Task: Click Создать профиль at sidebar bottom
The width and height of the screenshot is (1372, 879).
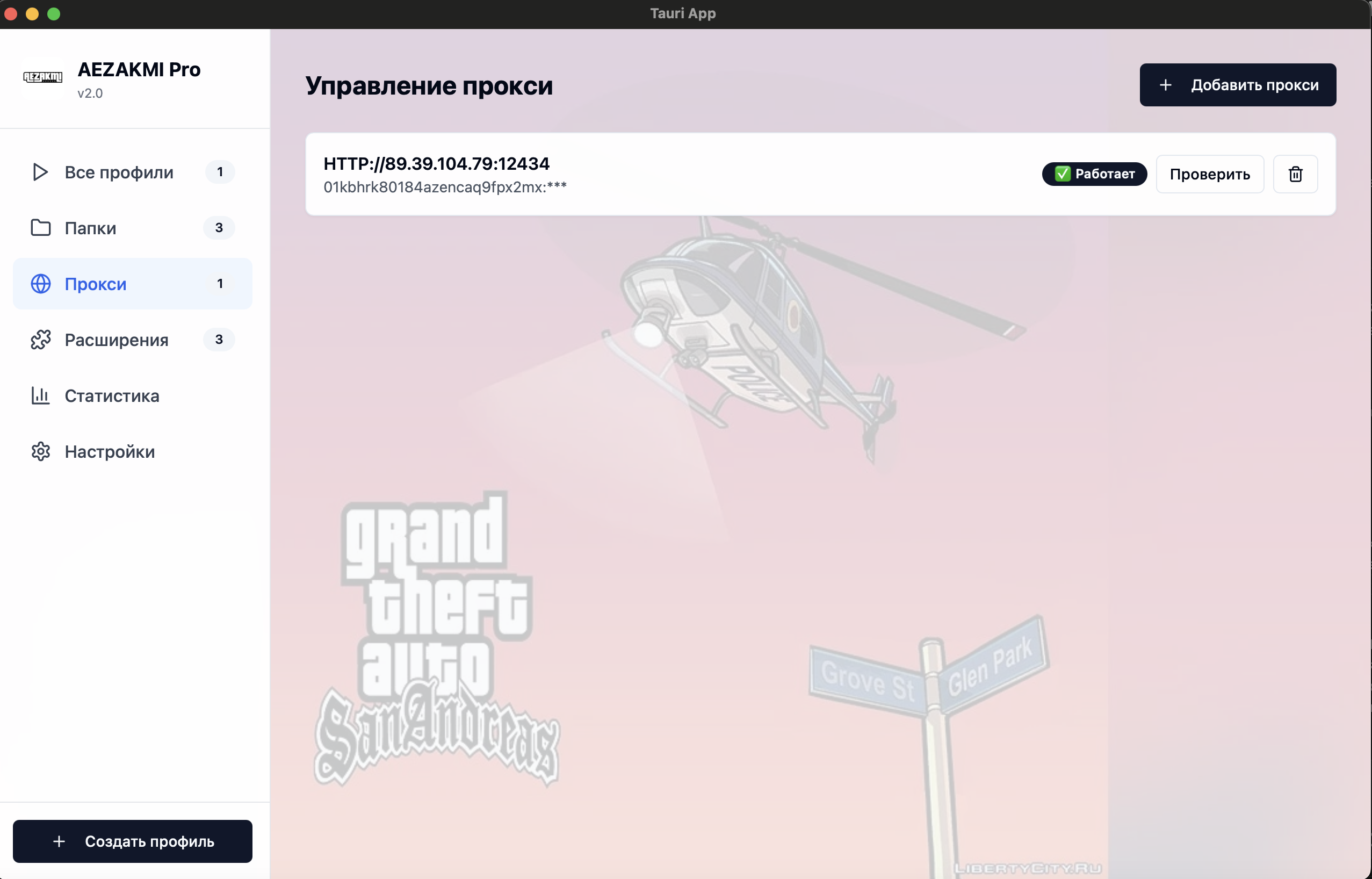Action: point(132,841)
